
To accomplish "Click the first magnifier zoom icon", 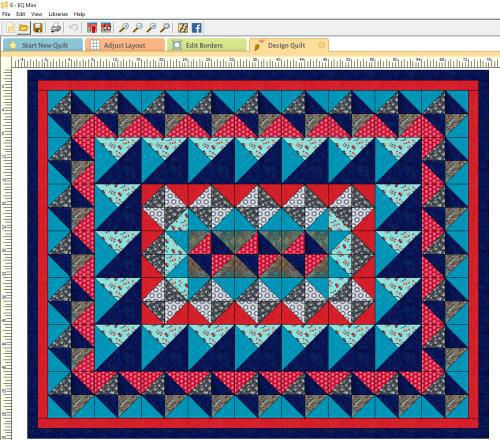I will (x=124, y=28).
